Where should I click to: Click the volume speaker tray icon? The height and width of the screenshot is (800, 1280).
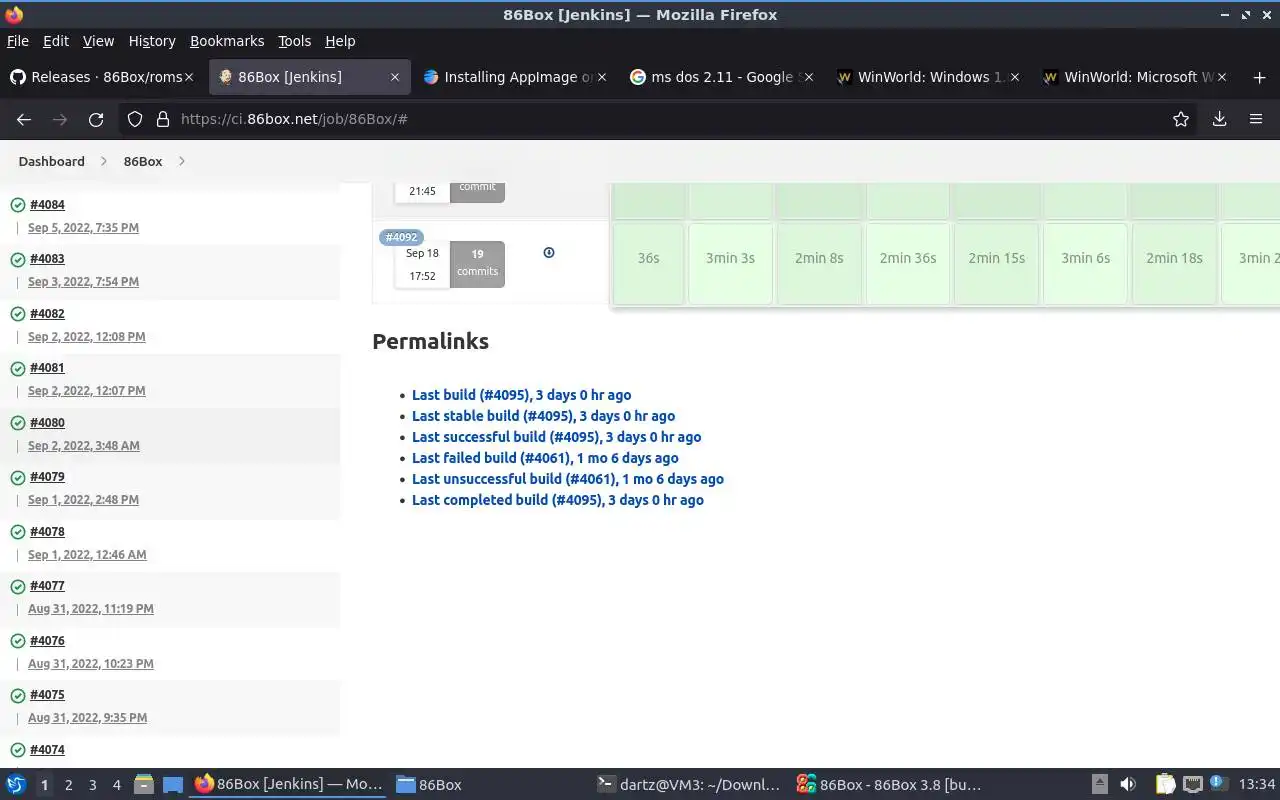coord(1128,784)
